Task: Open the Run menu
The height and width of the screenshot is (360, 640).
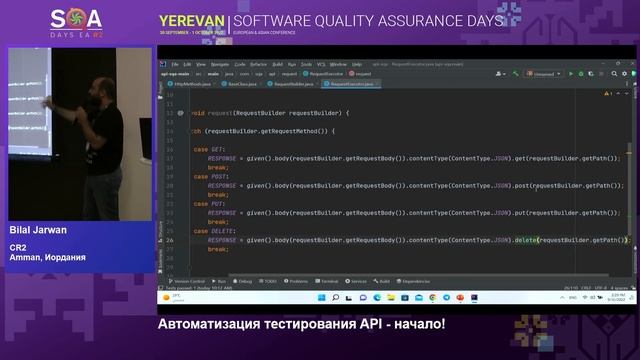Action: (292, 64)
